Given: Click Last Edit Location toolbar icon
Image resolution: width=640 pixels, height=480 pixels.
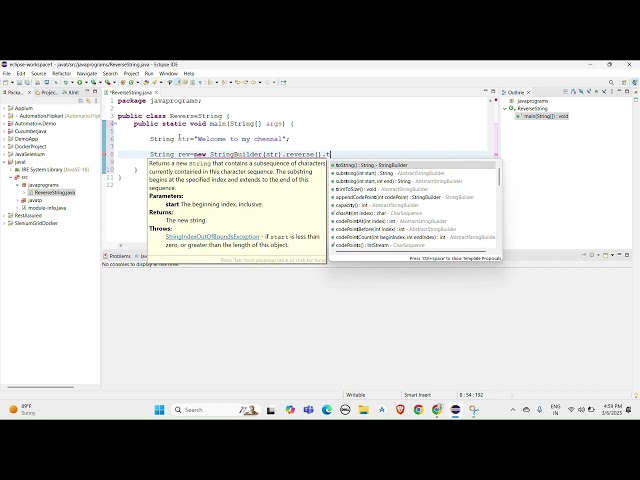Looking at the screenshot, I should pyautogui.click(x=238, y=82).
